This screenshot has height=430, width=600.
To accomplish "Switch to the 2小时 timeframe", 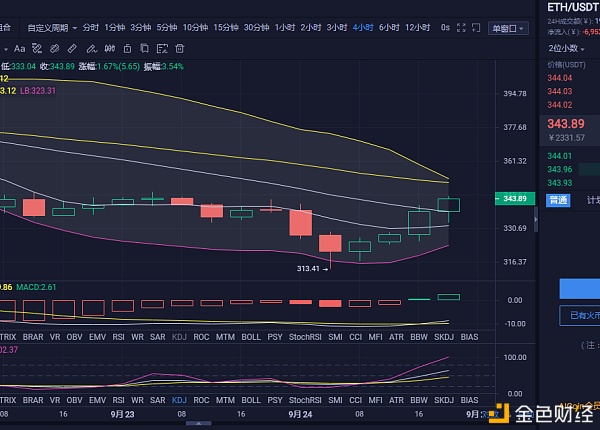I will pos(311,28).
